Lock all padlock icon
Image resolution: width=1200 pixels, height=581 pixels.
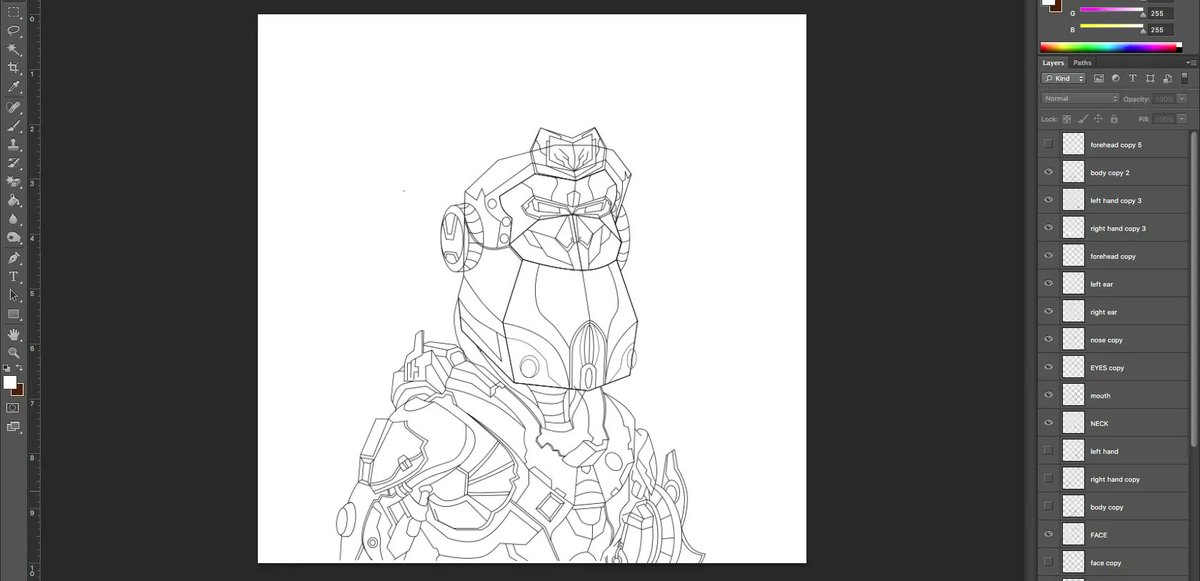(x=1114, y=119)
